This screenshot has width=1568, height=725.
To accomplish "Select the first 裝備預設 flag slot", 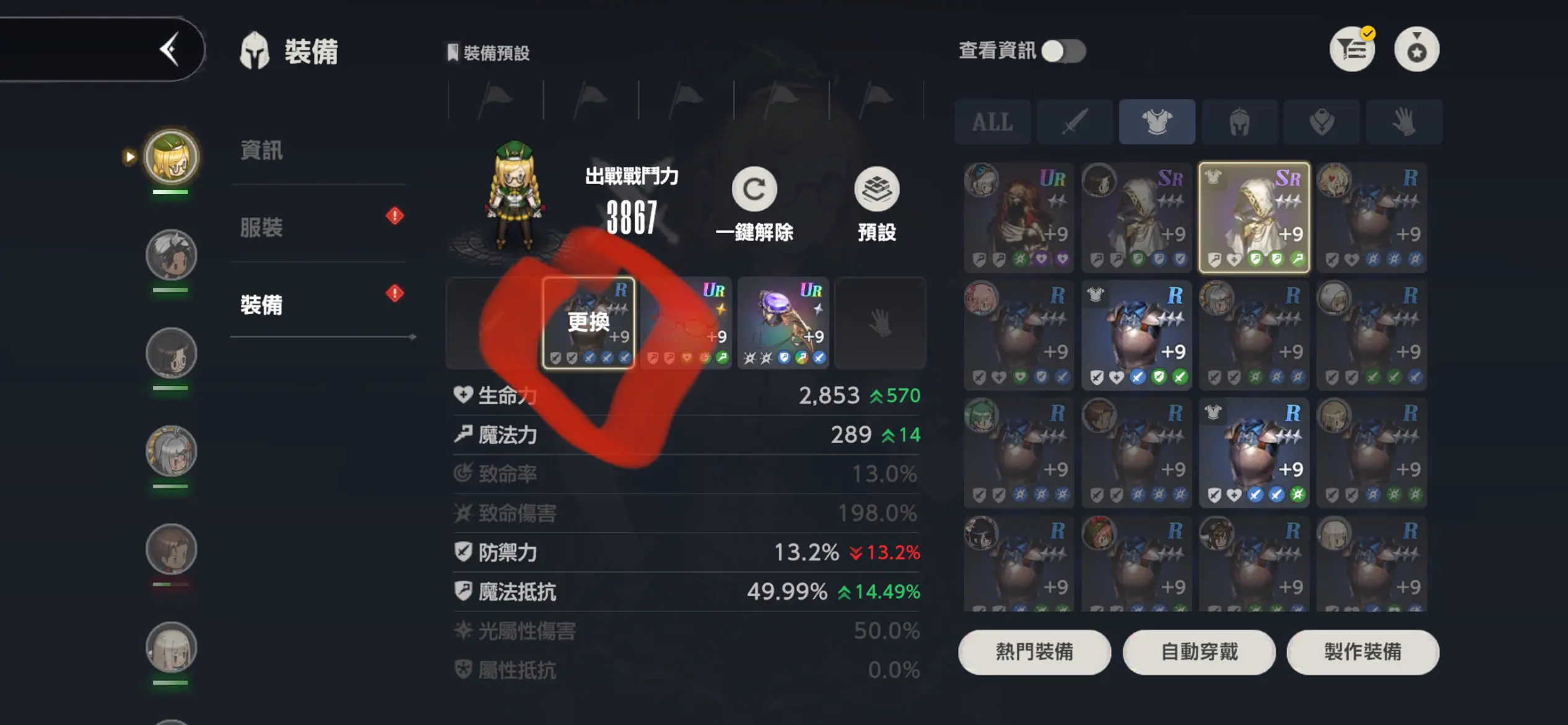I will [495, 99].
